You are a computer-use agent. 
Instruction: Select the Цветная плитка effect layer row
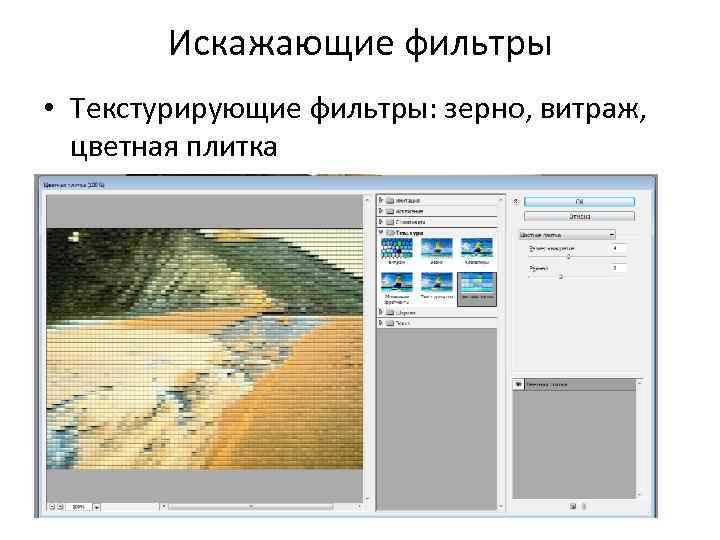(574, 384)
